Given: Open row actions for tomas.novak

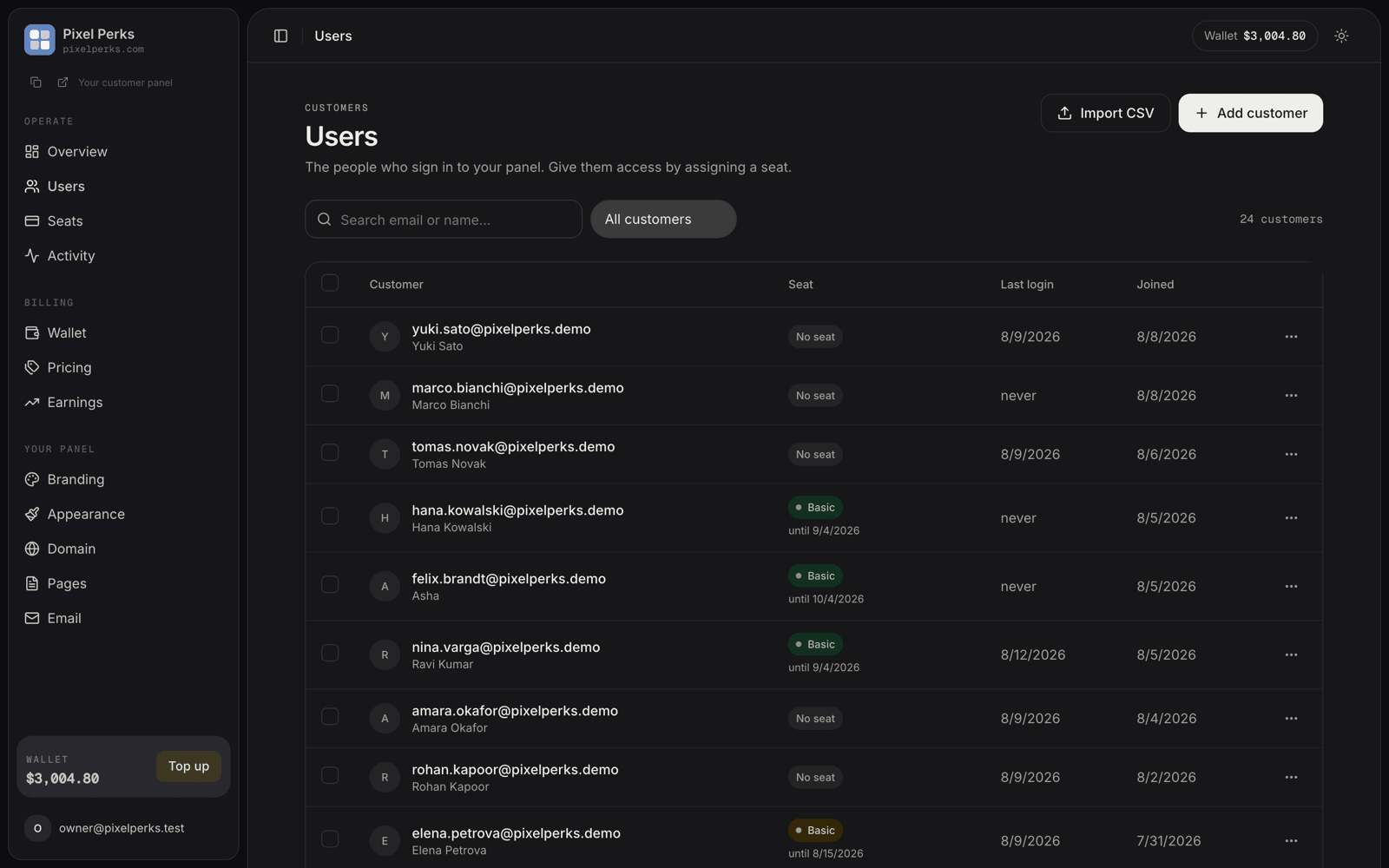Looking at the screenshot, I should pyautogui.click(x=1291, y=455).
